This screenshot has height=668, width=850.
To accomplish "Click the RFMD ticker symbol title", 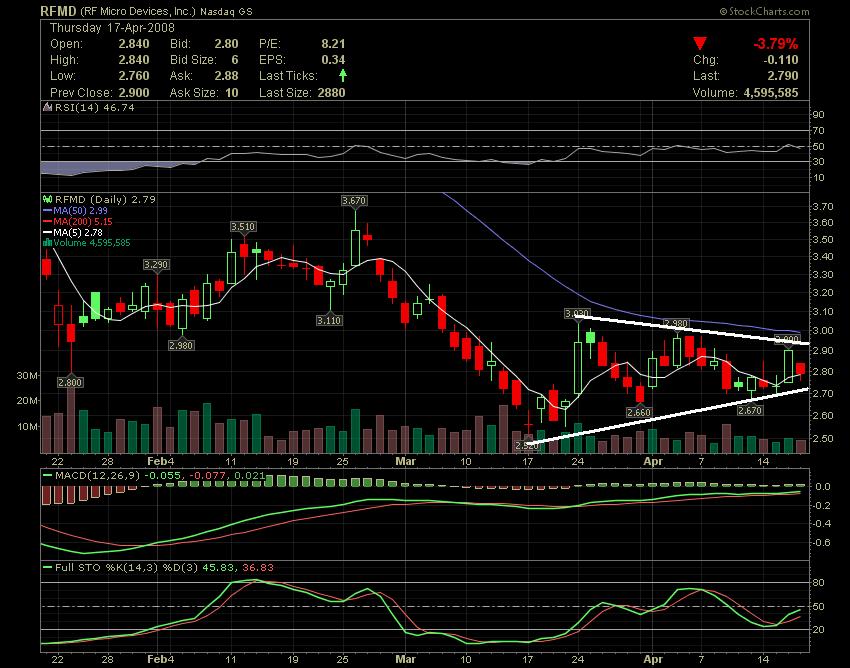I will [59, 11].
